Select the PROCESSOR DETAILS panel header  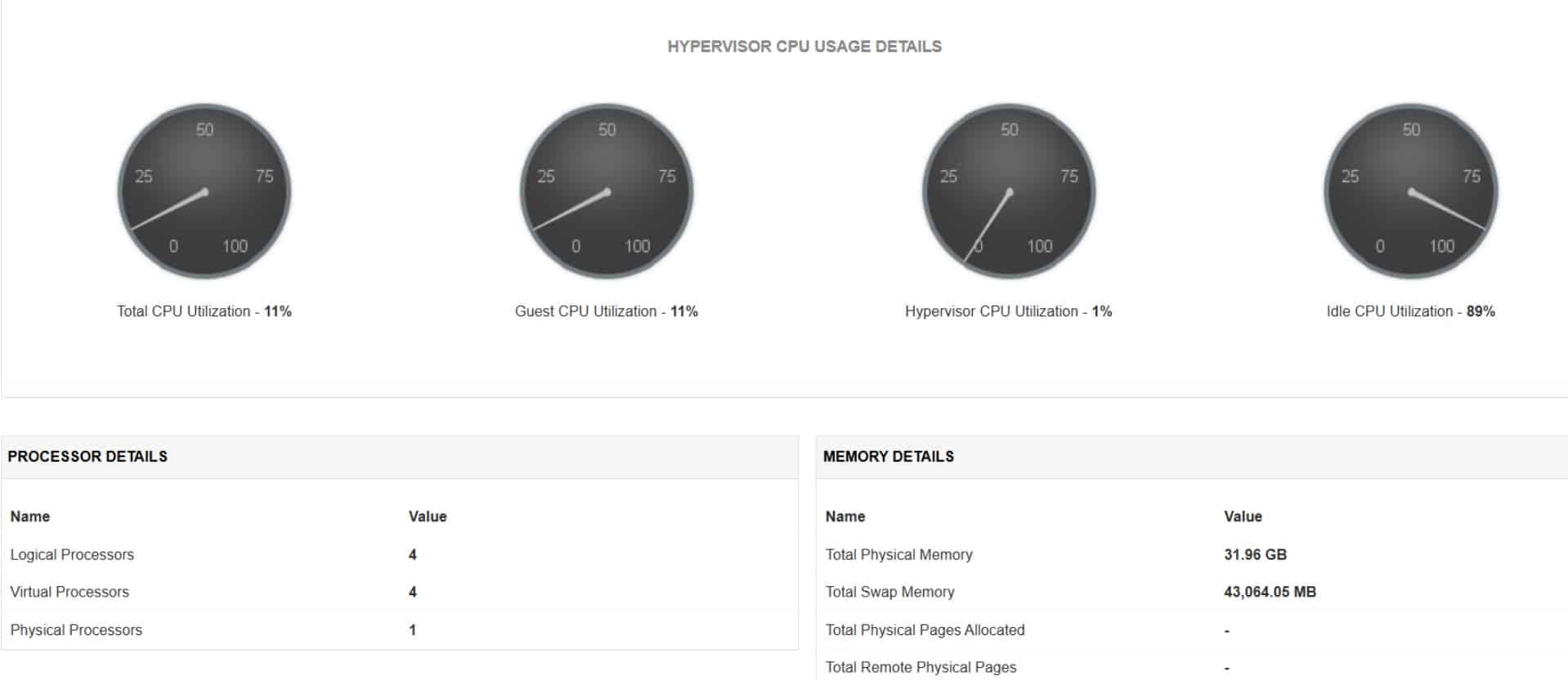pos(87,456)
